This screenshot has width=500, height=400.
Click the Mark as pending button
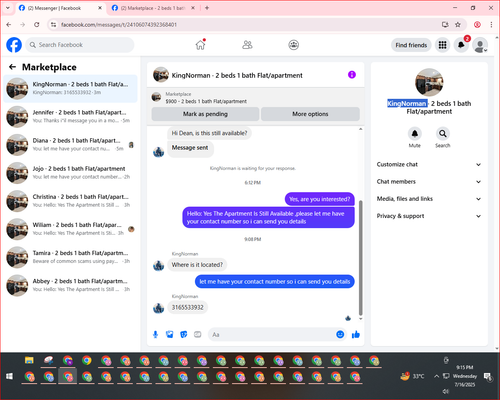pyautogui.click(x=205, y=114)
